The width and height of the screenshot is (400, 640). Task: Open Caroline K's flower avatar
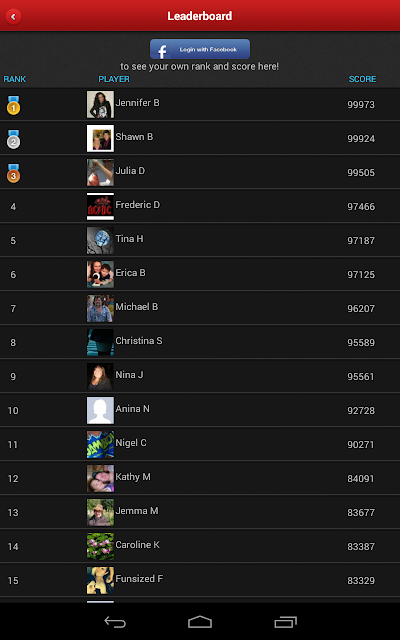tap(100, 546)
